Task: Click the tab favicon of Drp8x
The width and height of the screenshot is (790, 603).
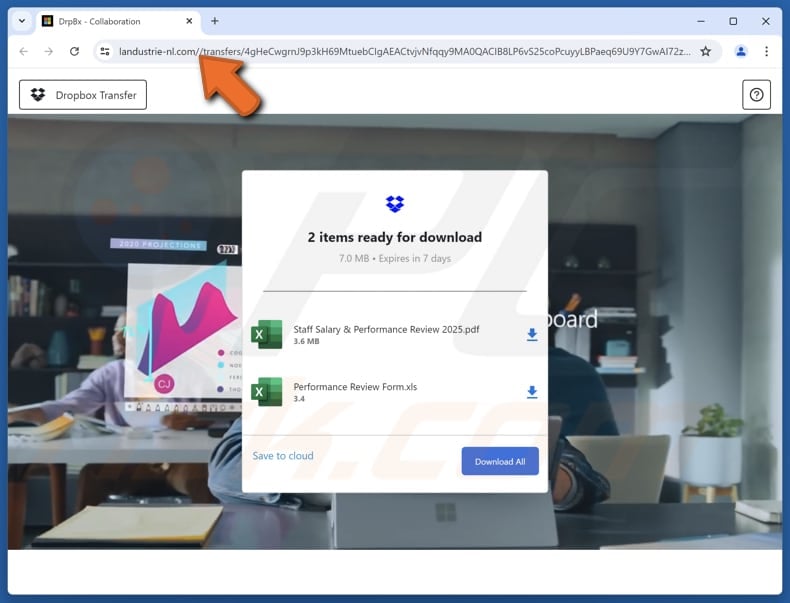Action: pos(47,21)
